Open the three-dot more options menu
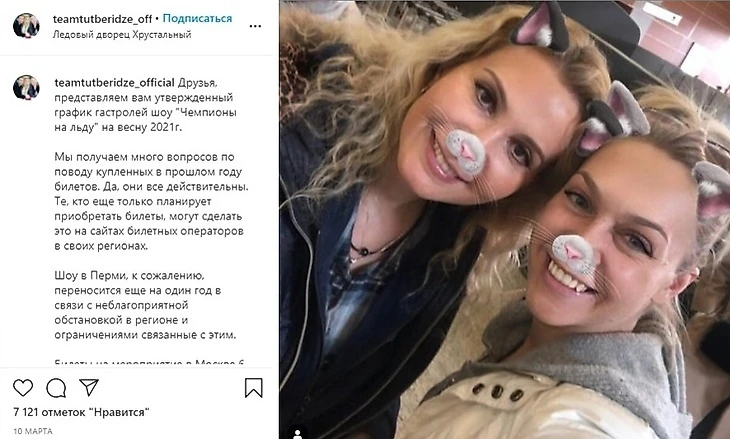 255,26
